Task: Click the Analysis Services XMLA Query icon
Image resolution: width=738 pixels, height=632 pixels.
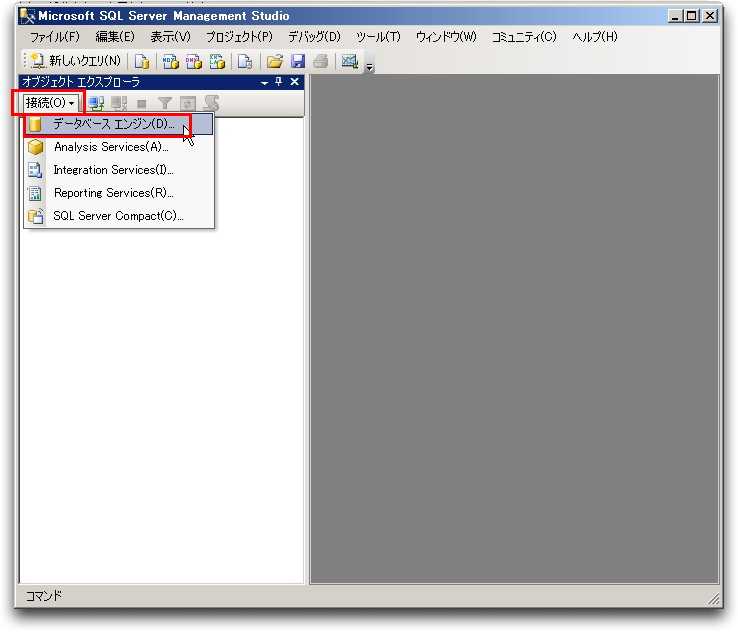Action: 217,61
